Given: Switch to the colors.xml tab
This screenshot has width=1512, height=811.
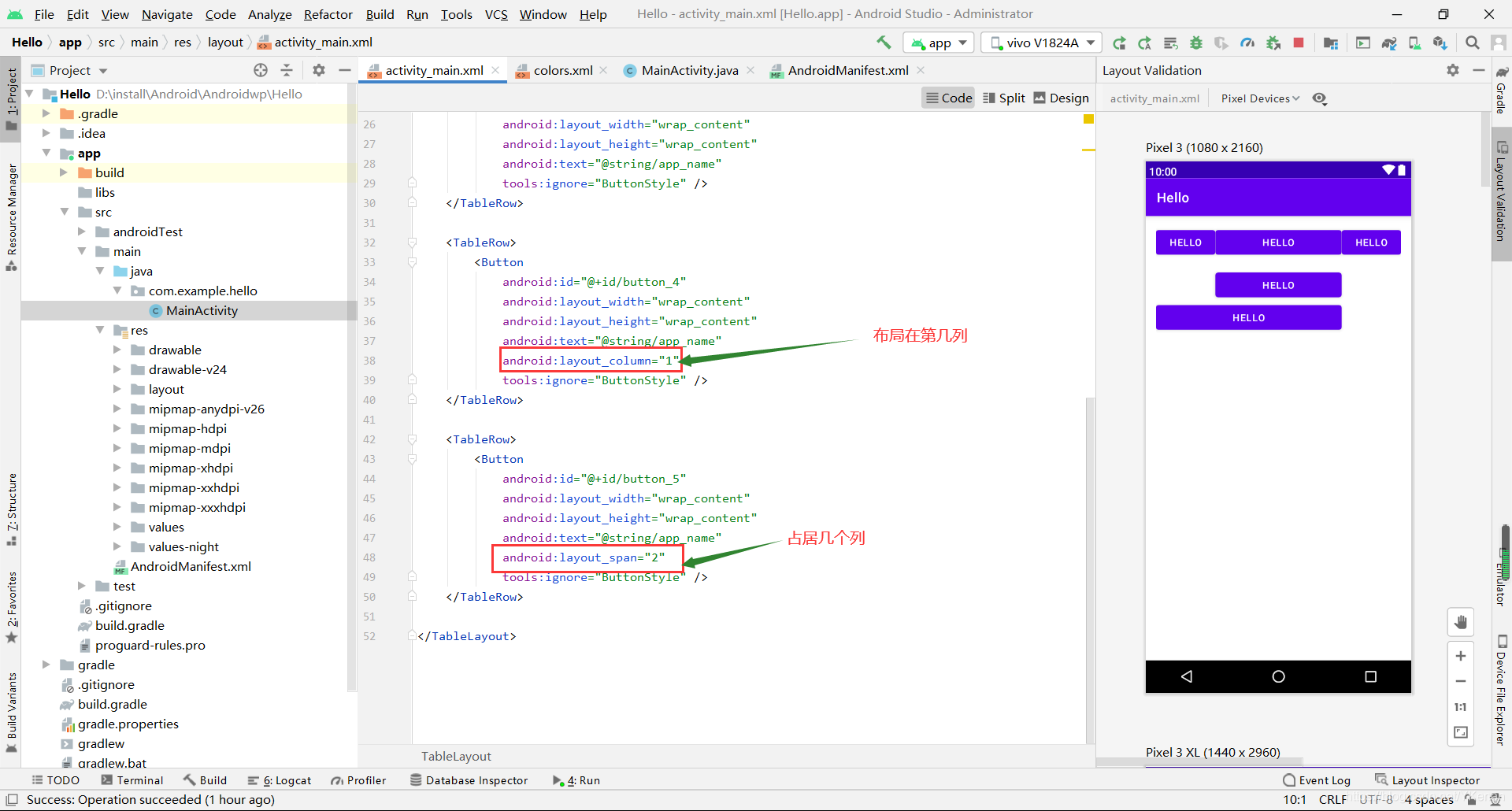Looking at the screenshot, I should pos(561,70).
